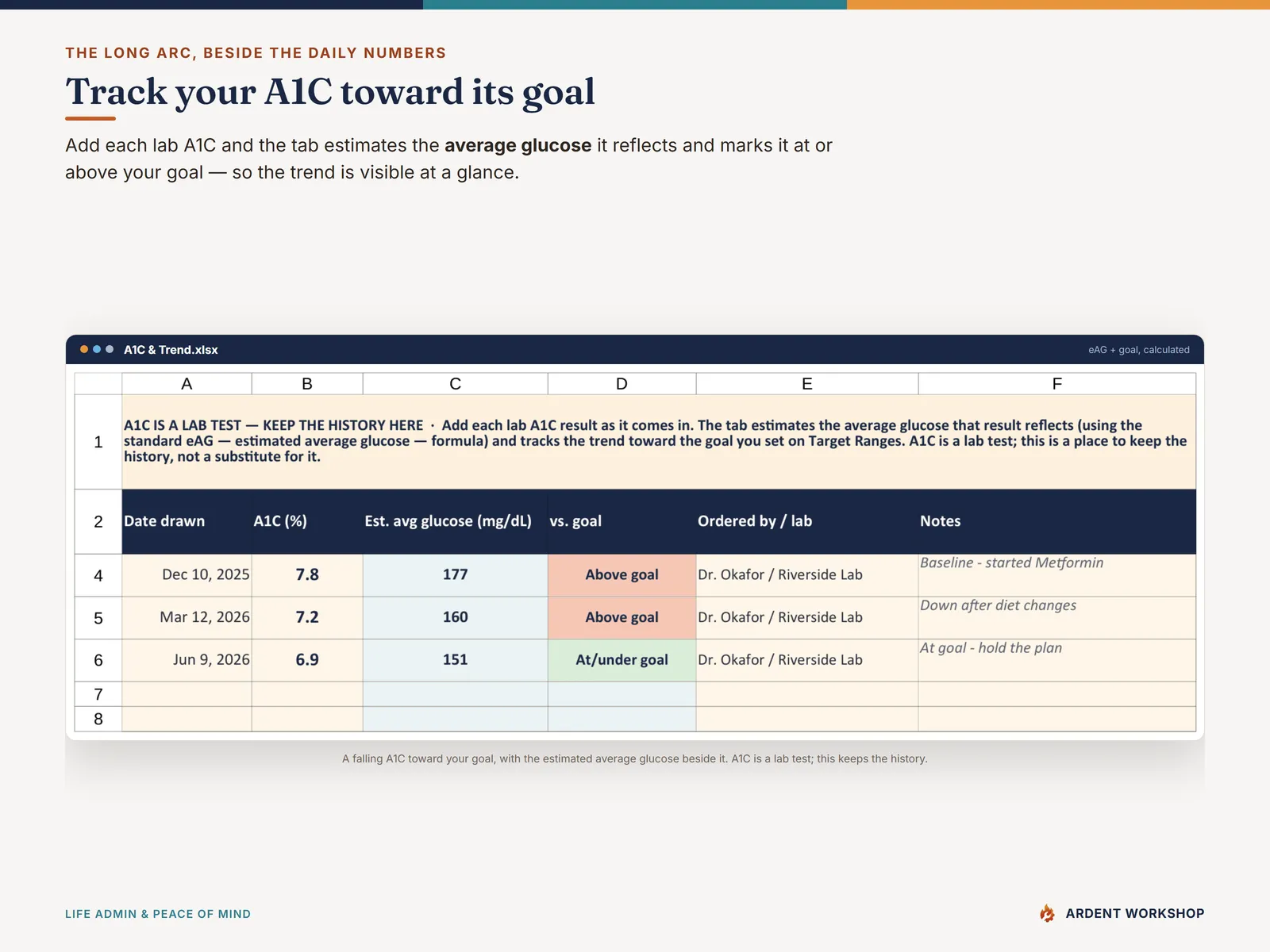This screenshot has height=952, width=1270.
Task: Click the empty Date drawn cell in row 7
Action: (x=187, y=694)
